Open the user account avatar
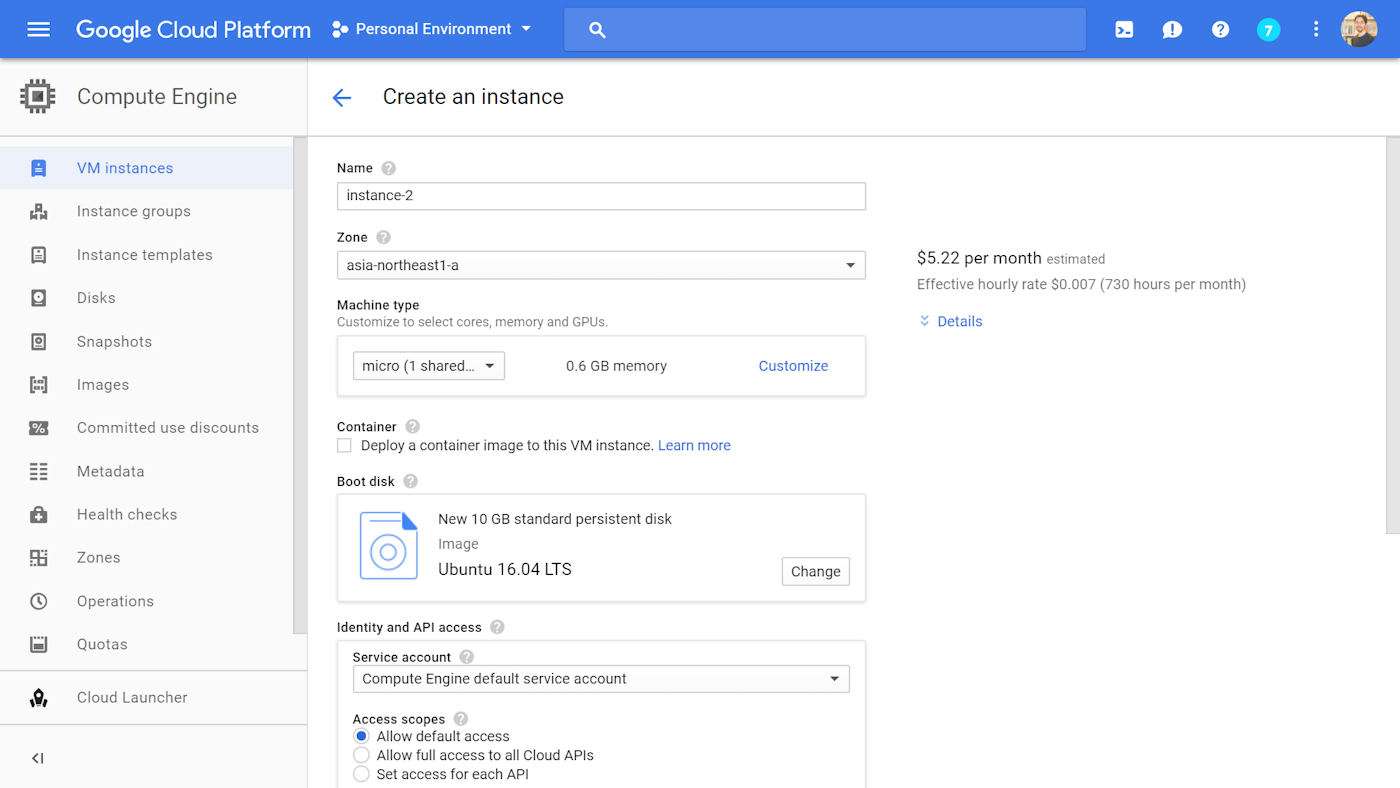The width and height of the screenshot is (1400, 788). [x=1359, y=30]
